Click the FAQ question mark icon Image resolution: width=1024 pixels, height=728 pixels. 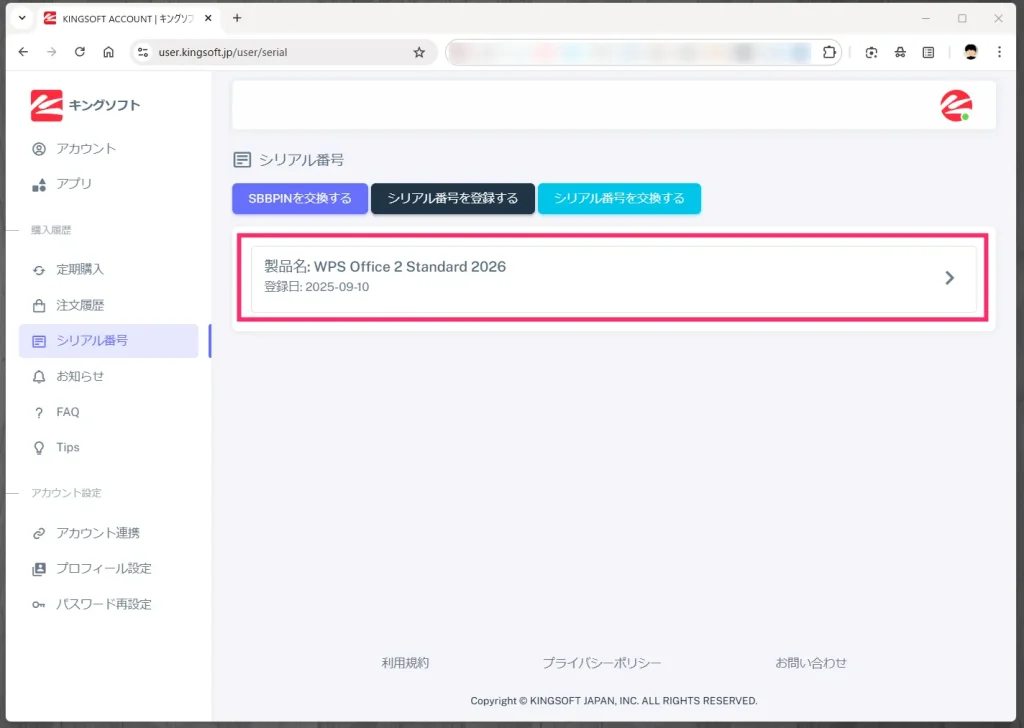tap(39, 413)
